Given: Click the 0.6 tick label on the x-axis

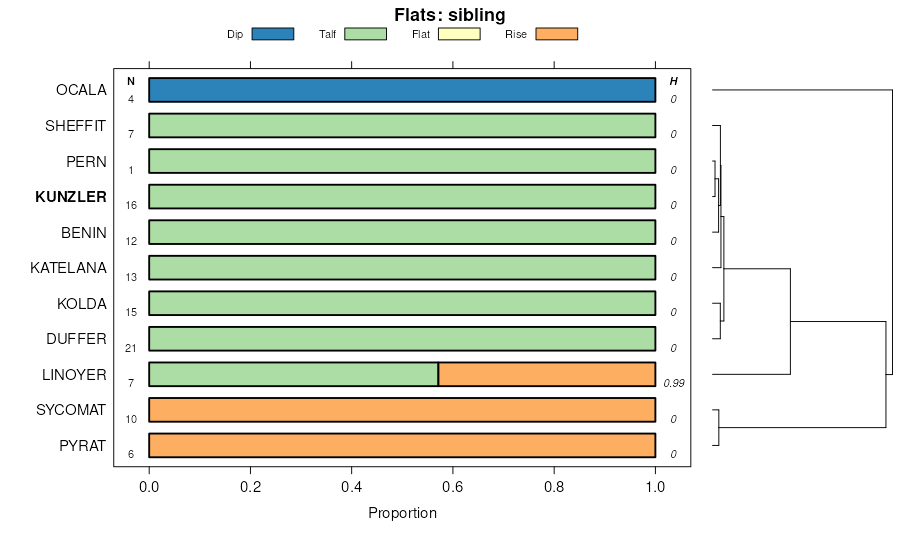Looking at the screenshot, I should (x=453, y=487).
